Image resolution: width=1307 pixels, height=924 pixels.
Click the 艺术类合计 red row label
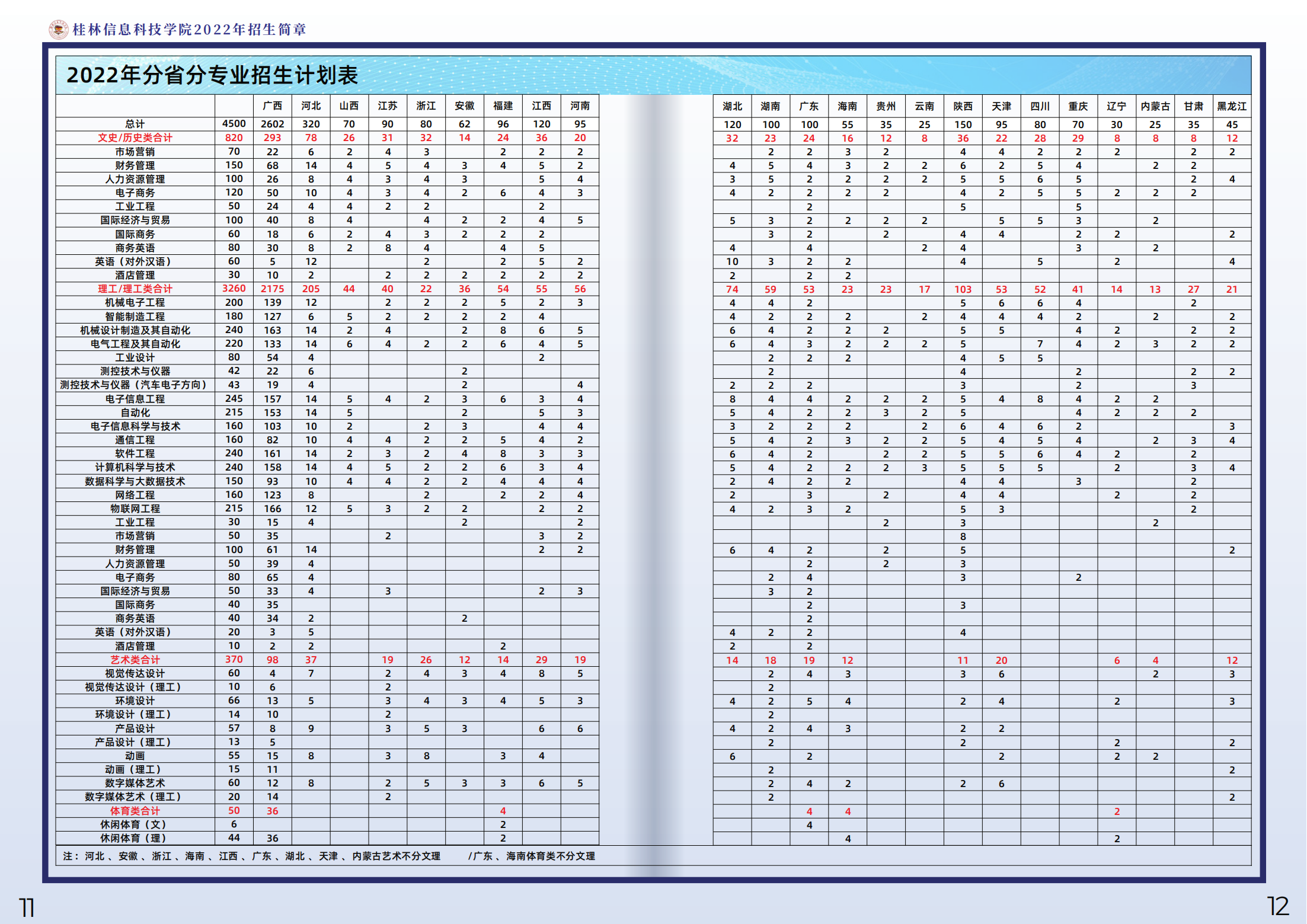pos(135,660)
